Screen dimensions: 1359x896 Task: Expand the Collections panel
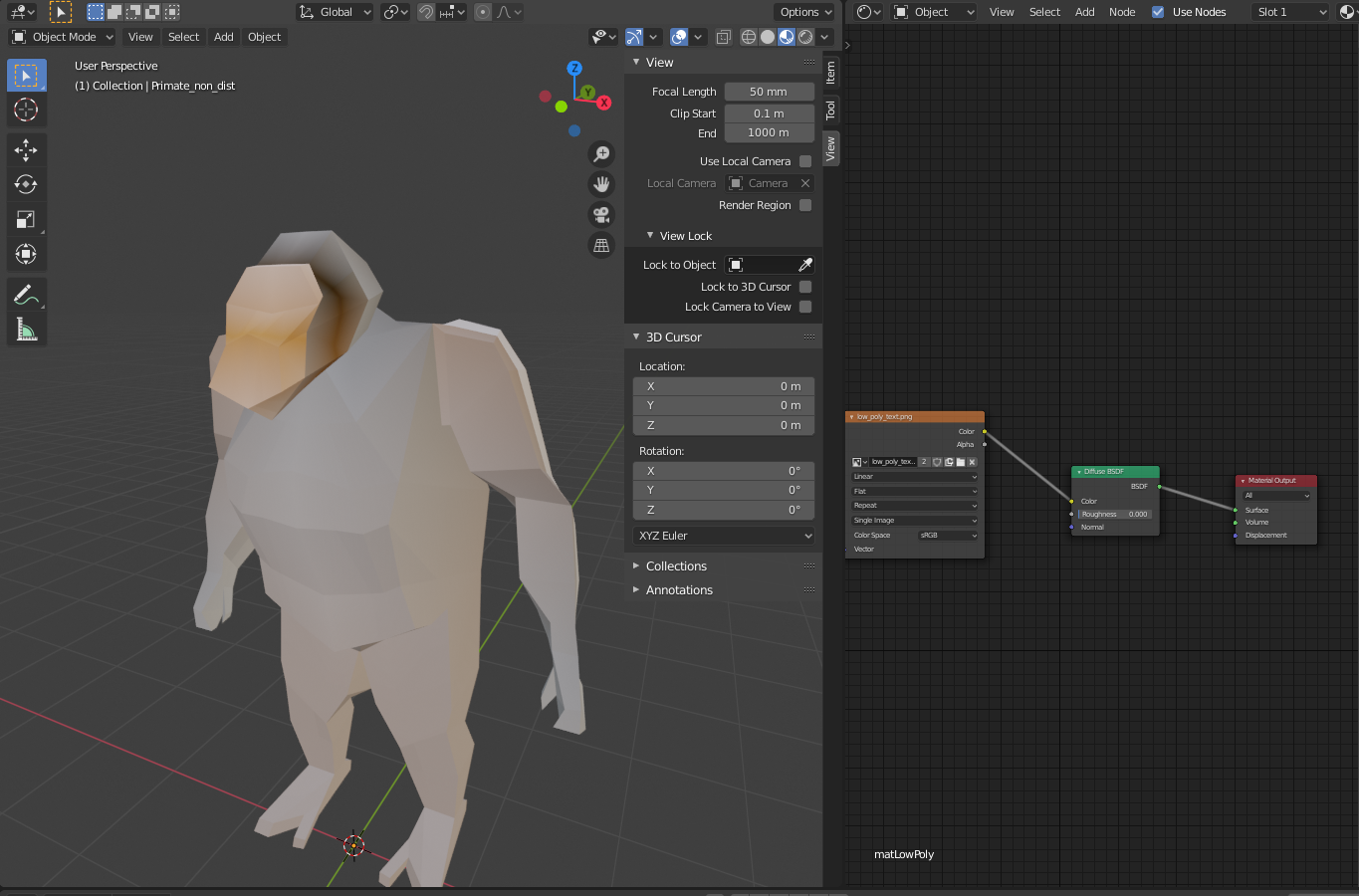676,566
